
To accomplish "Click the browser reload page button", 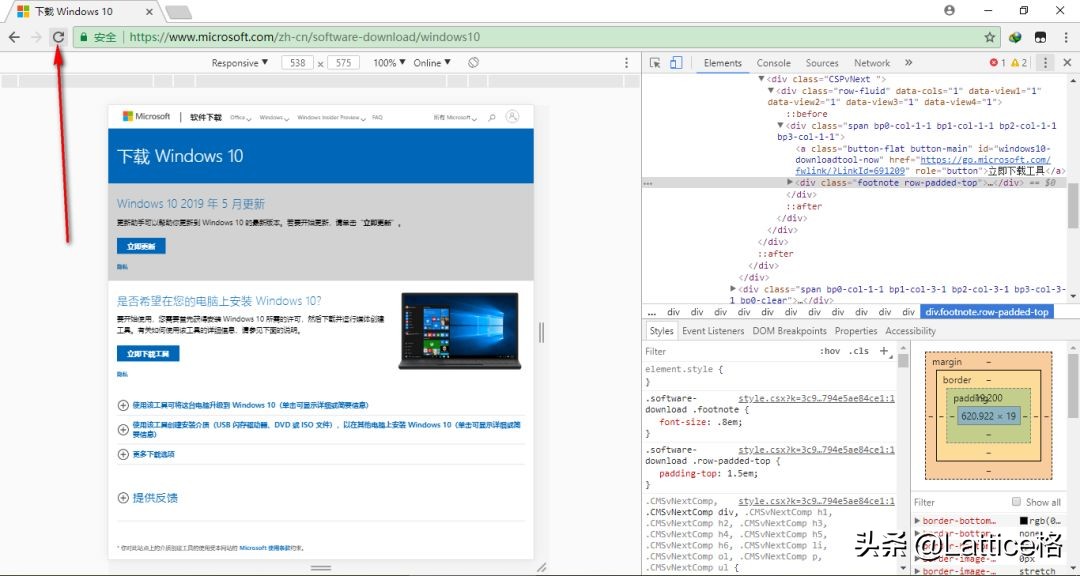I will point(58,37).
